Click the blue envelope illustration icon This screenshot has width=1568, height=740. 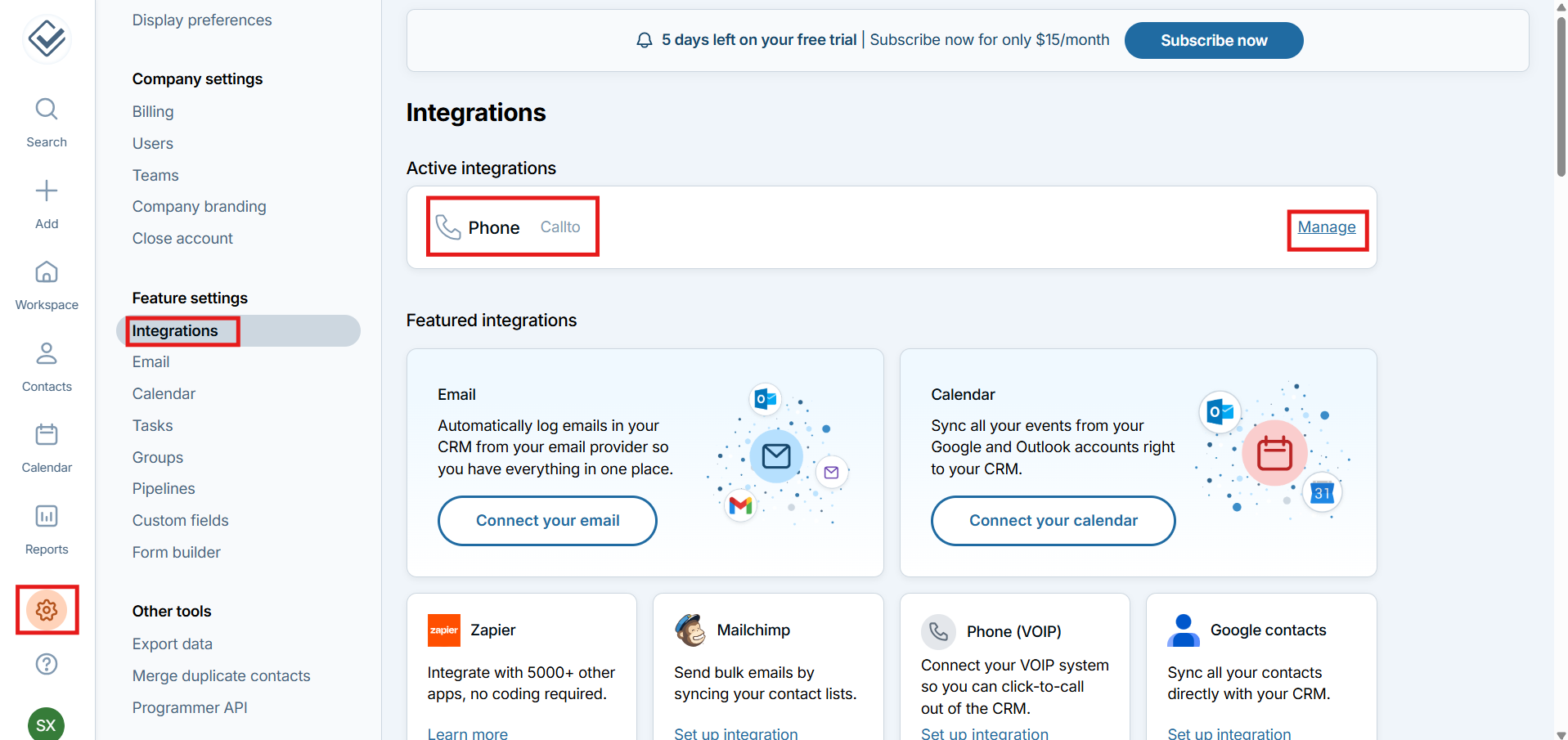(776, 455)
